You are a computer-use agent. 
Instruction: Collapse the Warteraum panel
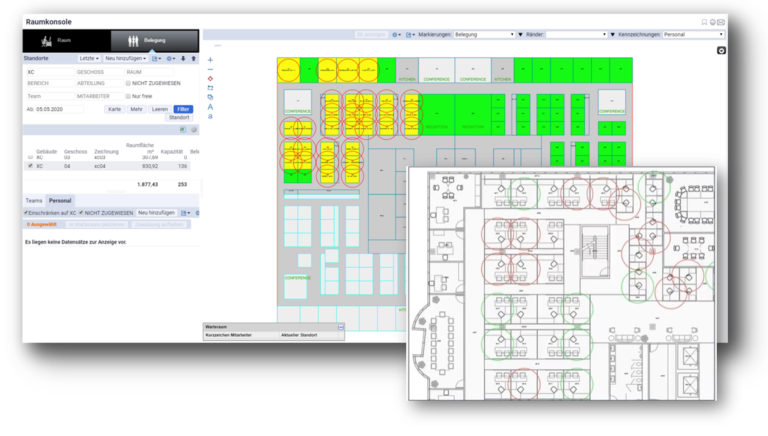coord(340,327)
